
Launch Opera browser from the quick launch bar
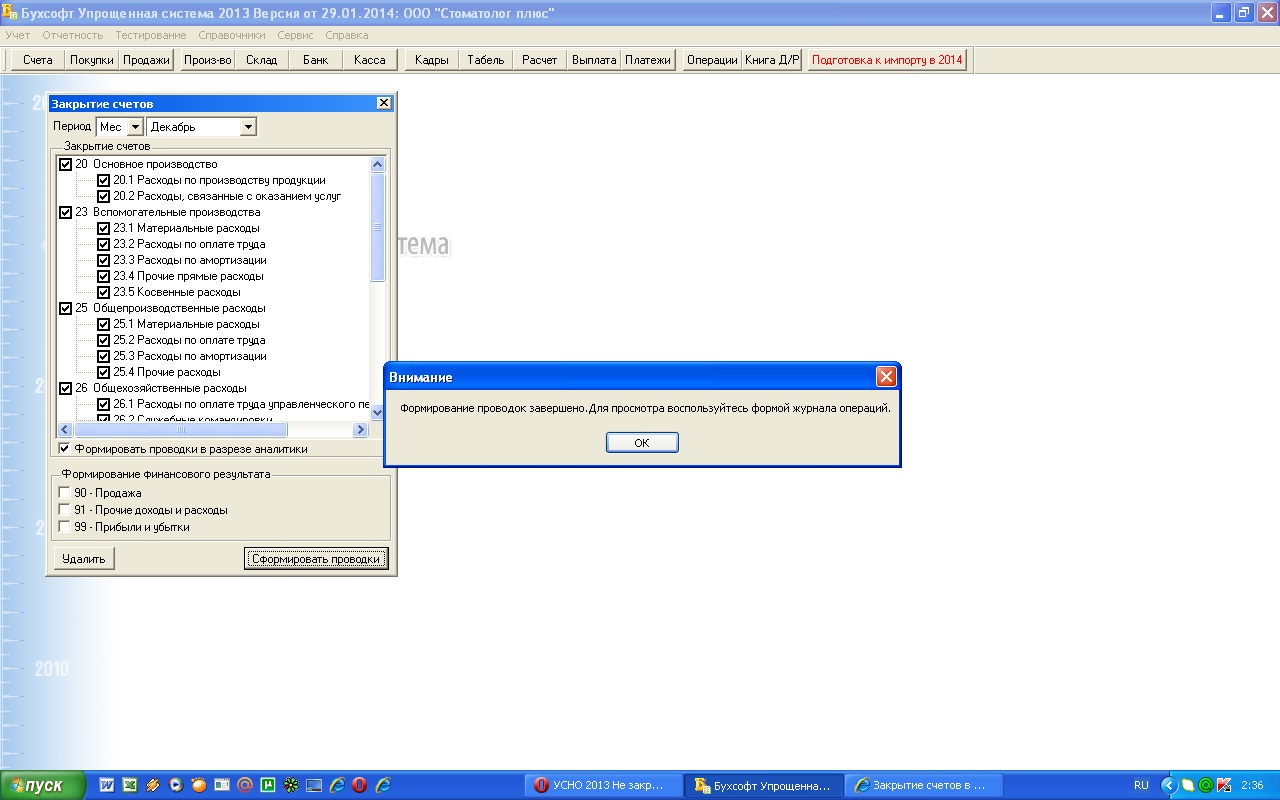tap(359, 786)
